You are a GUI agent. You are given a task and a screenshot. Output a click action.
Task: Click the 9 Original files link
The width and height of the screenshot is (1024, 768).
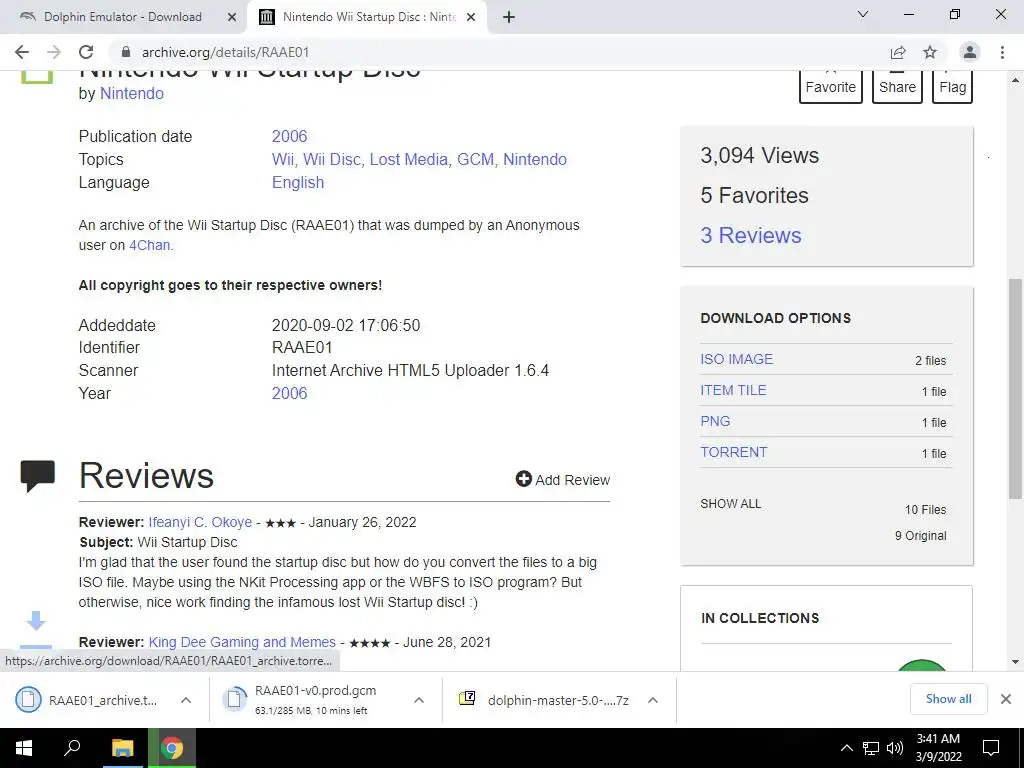click(920, 536)
